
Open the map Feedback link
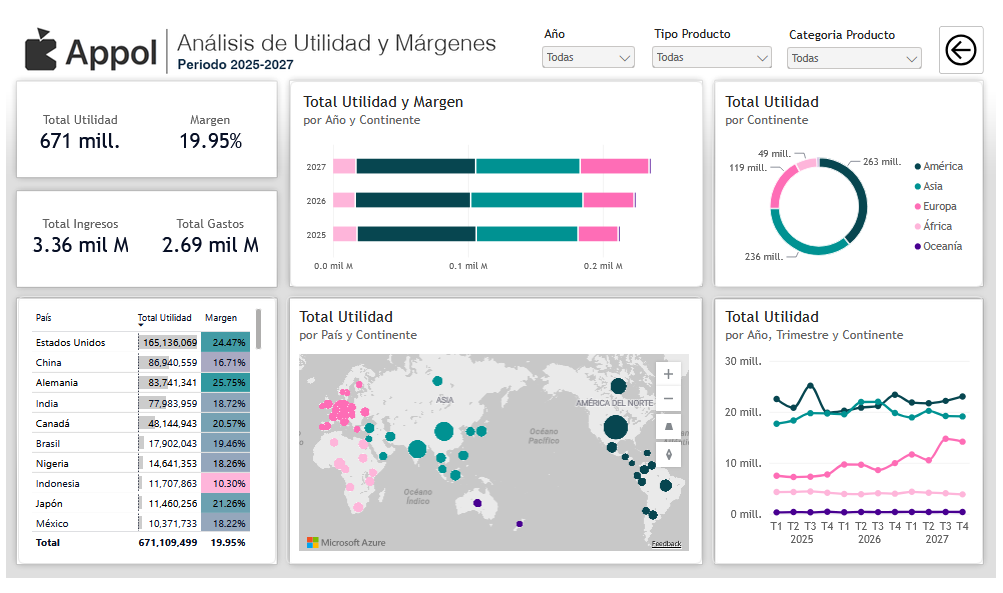pyautogui.click(x=666, y=544)
